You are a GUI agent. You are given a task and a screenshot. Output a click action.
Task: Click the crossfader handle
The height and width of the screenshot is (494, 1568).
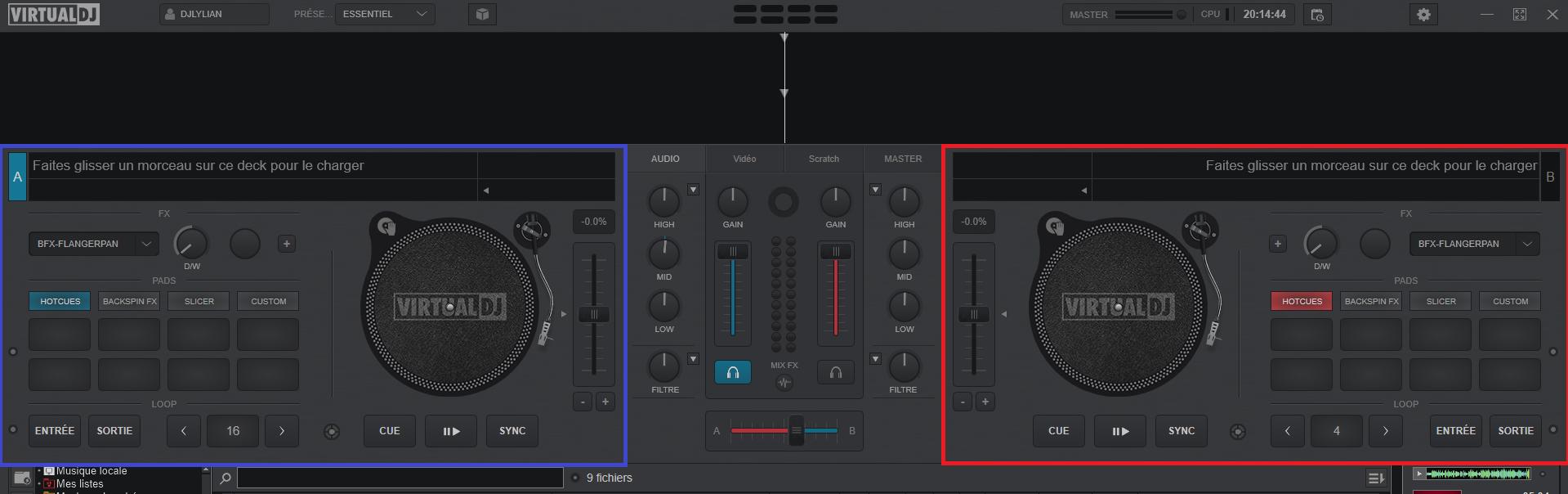(x=796, y=430)
